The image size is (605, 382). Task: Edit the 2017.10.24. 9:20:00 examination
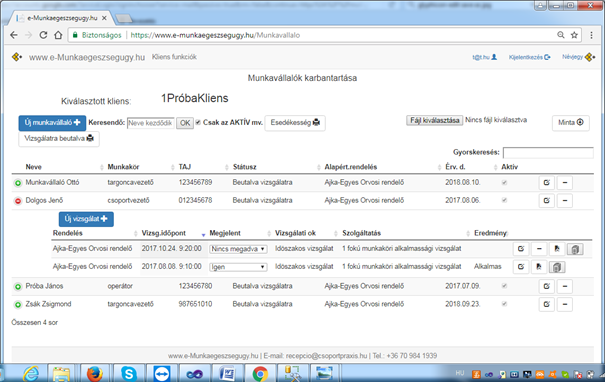point(521,249)
